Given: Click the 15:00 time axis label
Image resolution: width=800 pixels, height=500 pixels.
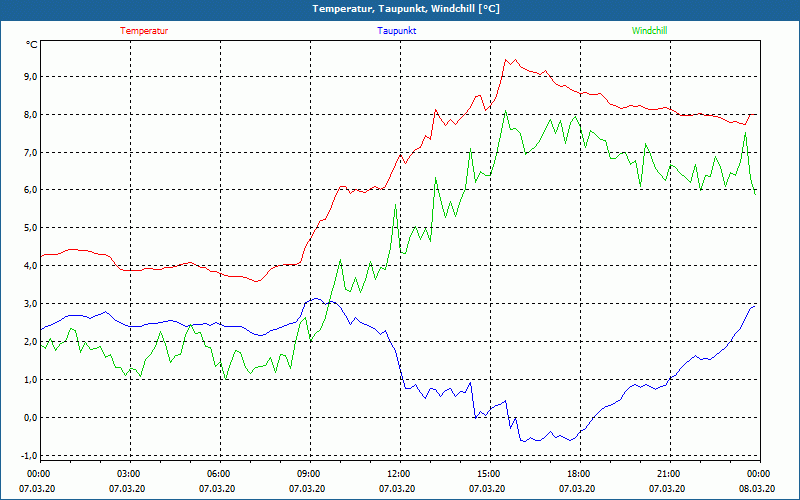Looking at the screenshot, I should (488, 474).
